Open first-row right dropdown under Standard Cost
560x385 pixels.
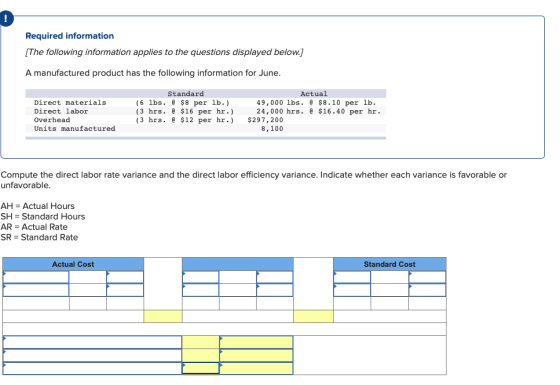click(427, 277)
